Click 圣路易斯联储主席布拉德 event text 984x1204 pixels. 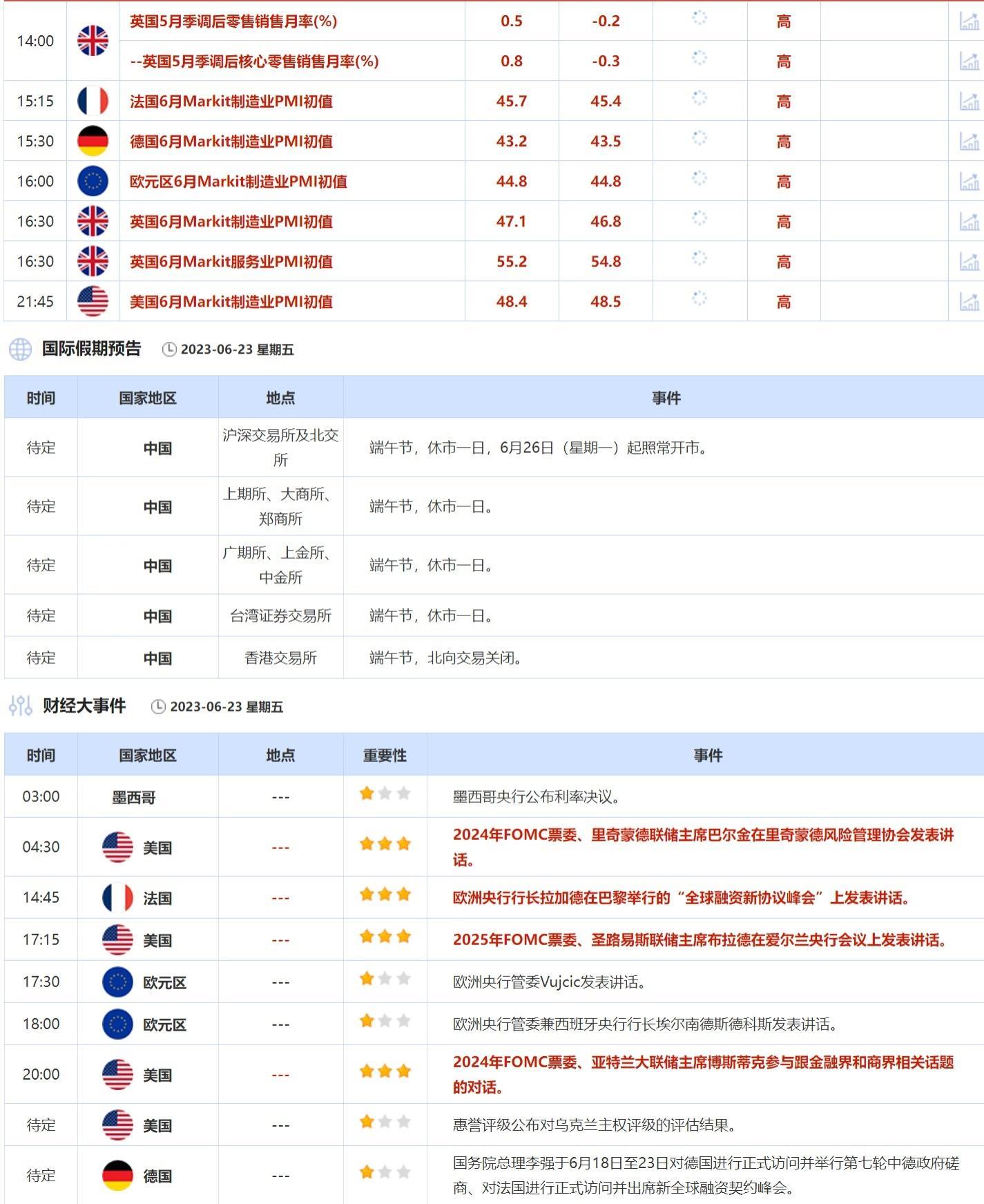tap(700, 939)
